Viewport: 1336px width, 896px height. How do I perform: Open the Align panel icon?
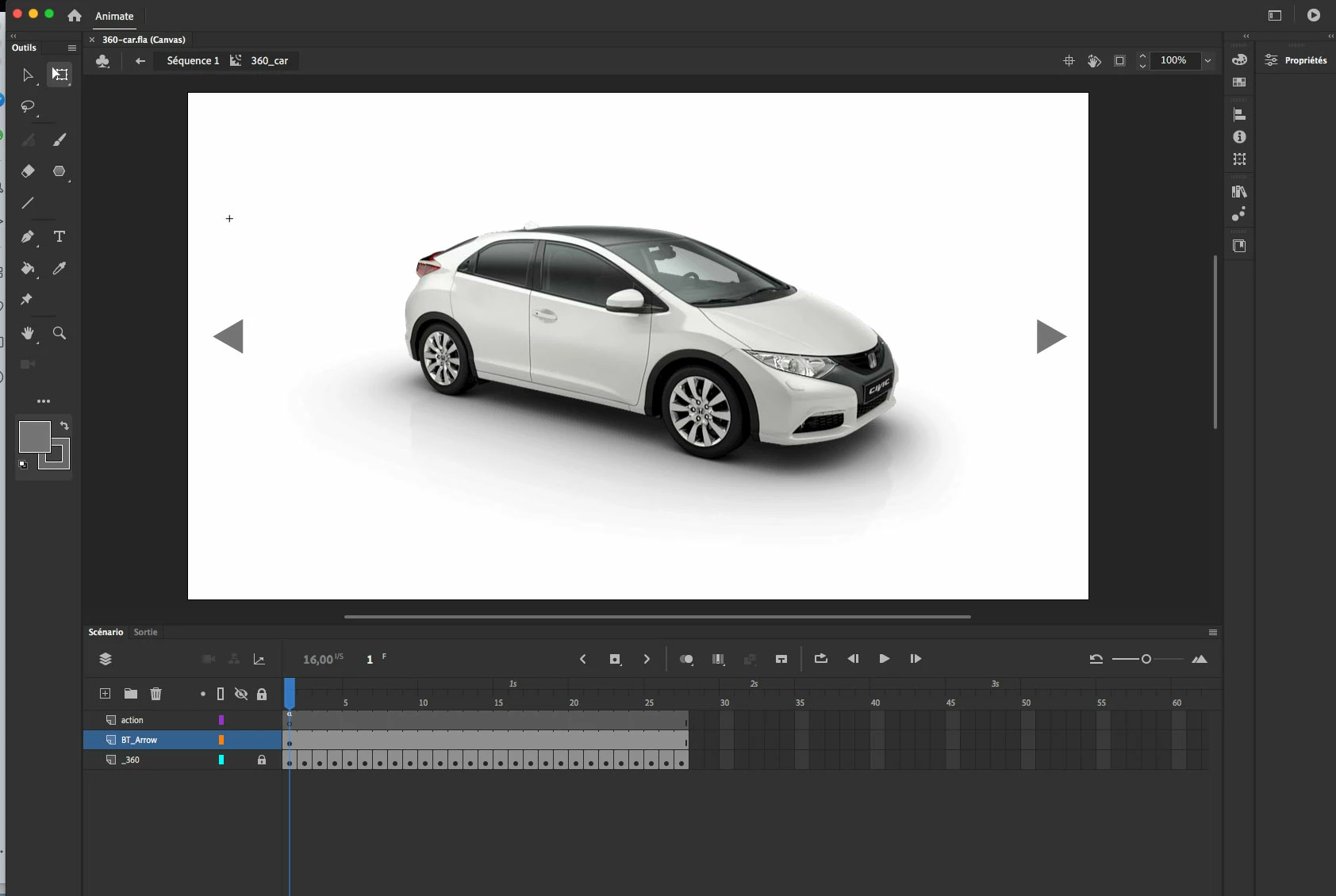coord(1239,114)
